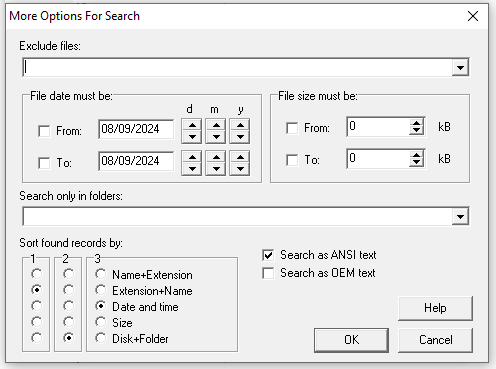
Task: Close the More Options For Search dialog
Action: (473, 16)
